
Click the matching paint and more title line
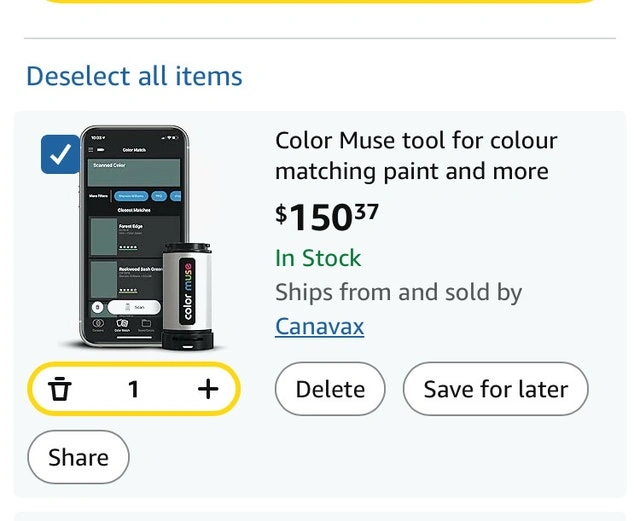pyautogui.click(x=411, y=171)
